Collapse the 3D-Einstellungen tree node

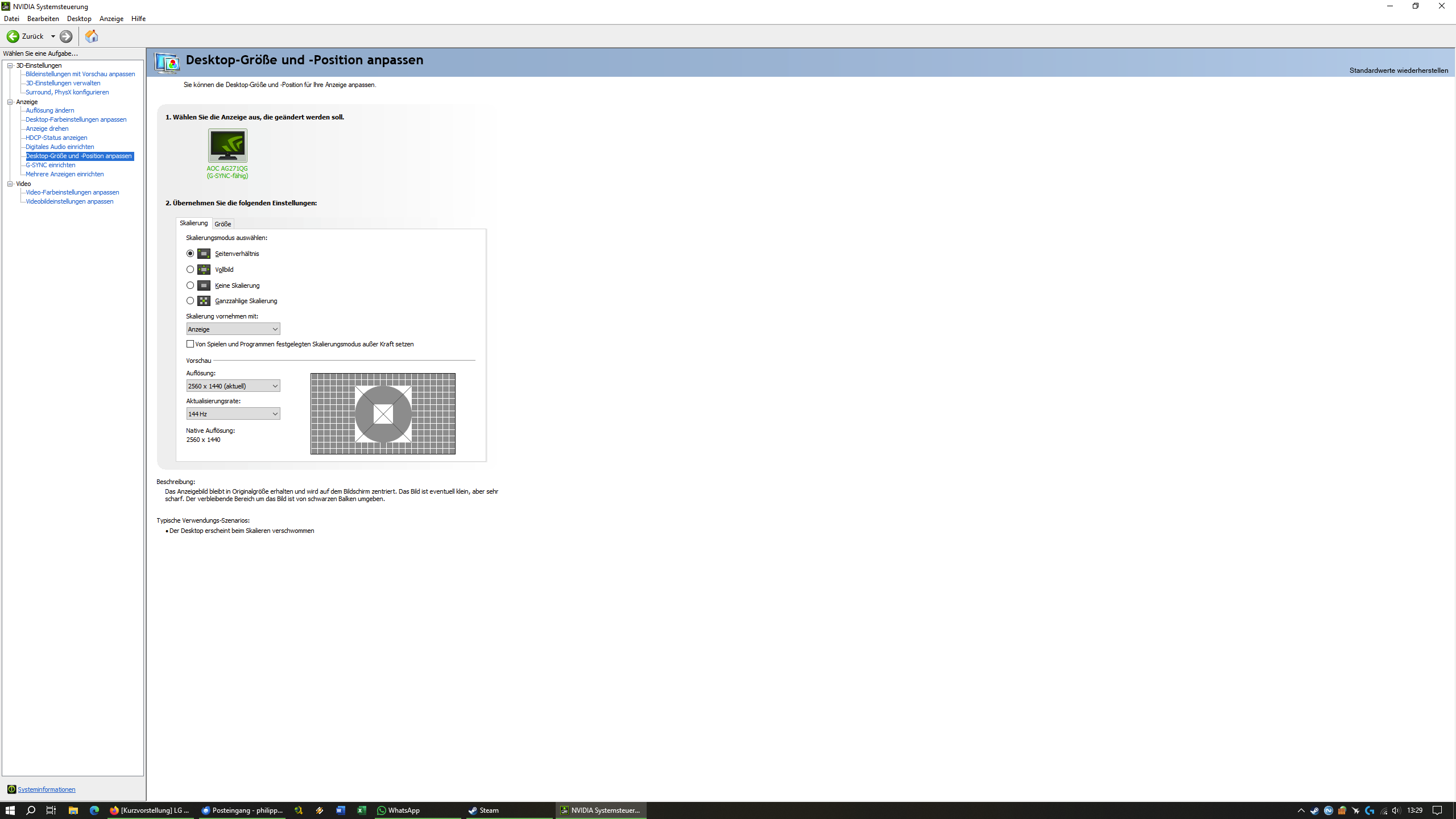10,65
